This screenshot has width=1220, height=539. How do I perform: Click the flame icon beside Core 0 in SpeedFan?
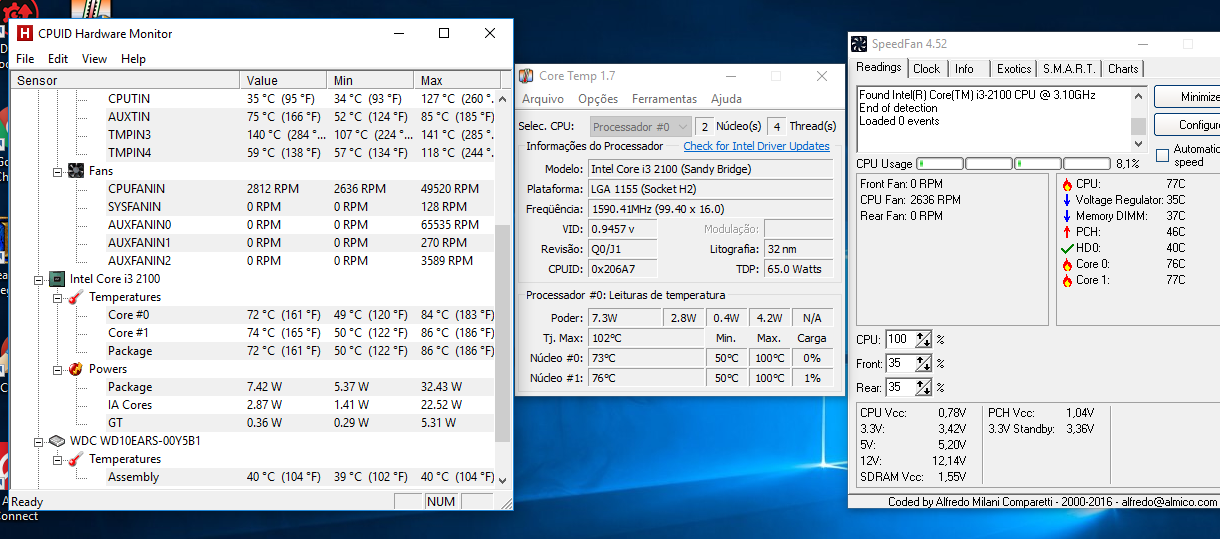click(1067, 264)
